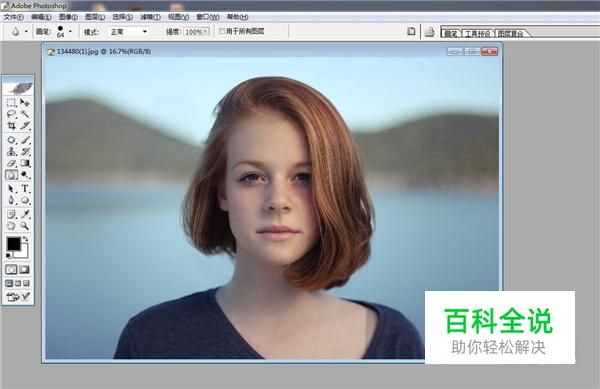The image size is (600, 389).
Task: Open the 滤镜(T) menu
Action: pos(150,17)
